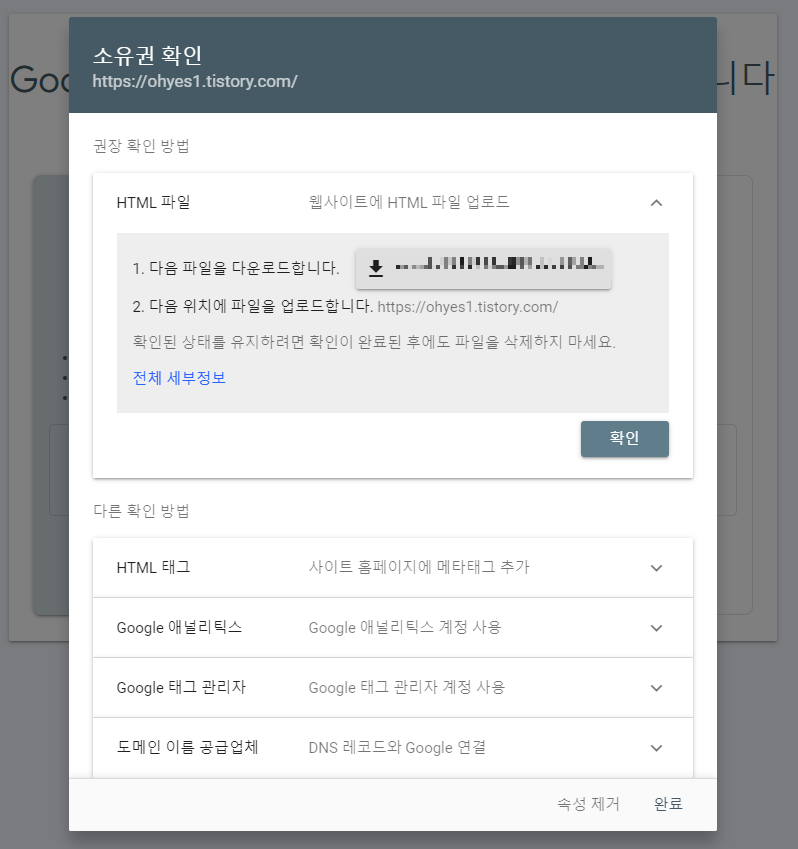Collapse the HTML 파일 section chevron
This screenshot has width=798, height=849.
(656, 203)
